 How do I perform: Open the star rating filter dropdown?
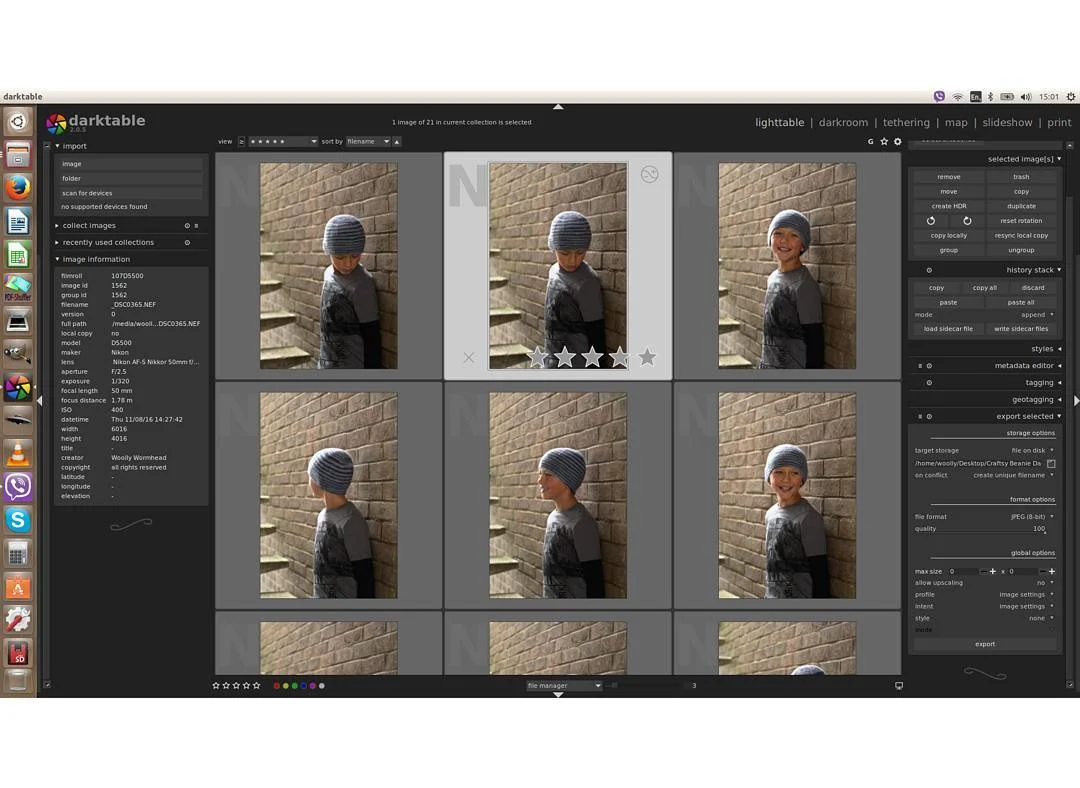click(283, 141)
